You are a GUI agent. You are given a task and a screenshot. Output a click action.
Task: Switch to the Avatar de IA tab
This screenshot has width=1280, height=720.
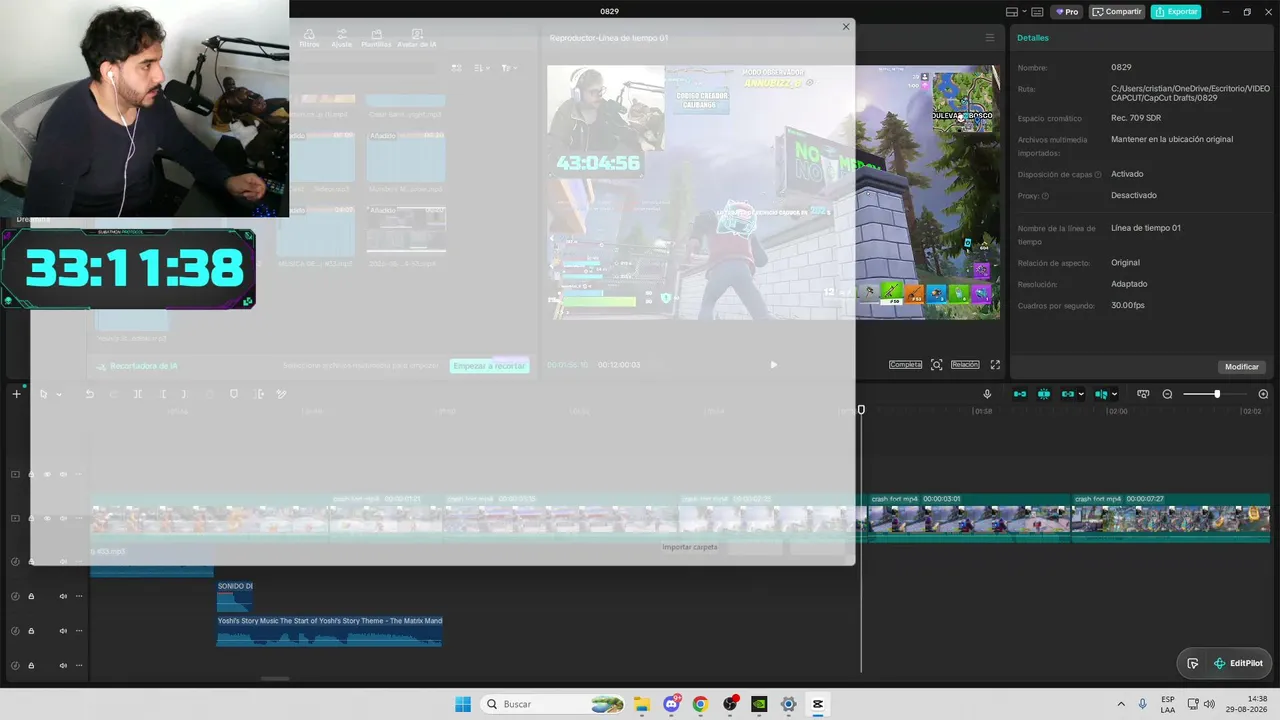pyautogui.click(x=417, y=38)
